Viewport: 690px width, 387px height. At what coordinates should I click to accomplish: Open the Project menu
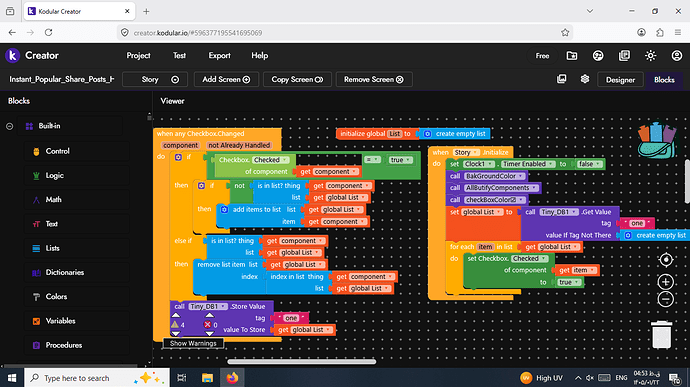click(x=138, y=55)
